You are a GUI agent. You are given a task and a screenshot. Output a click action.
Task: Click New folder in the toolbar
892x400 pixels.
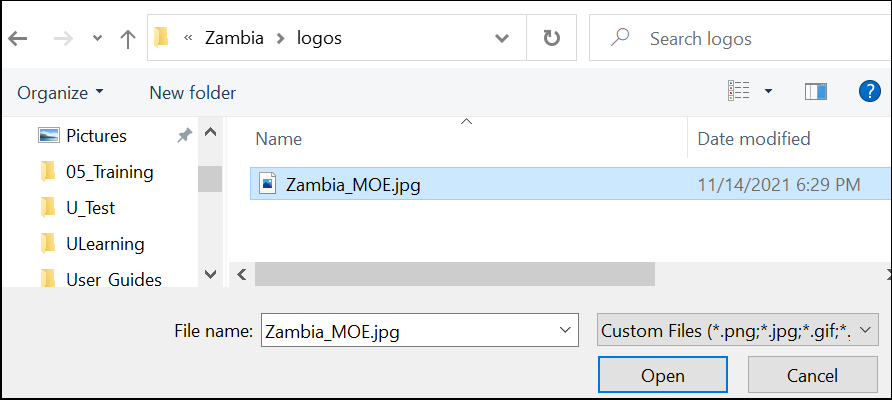click(192, 92)
